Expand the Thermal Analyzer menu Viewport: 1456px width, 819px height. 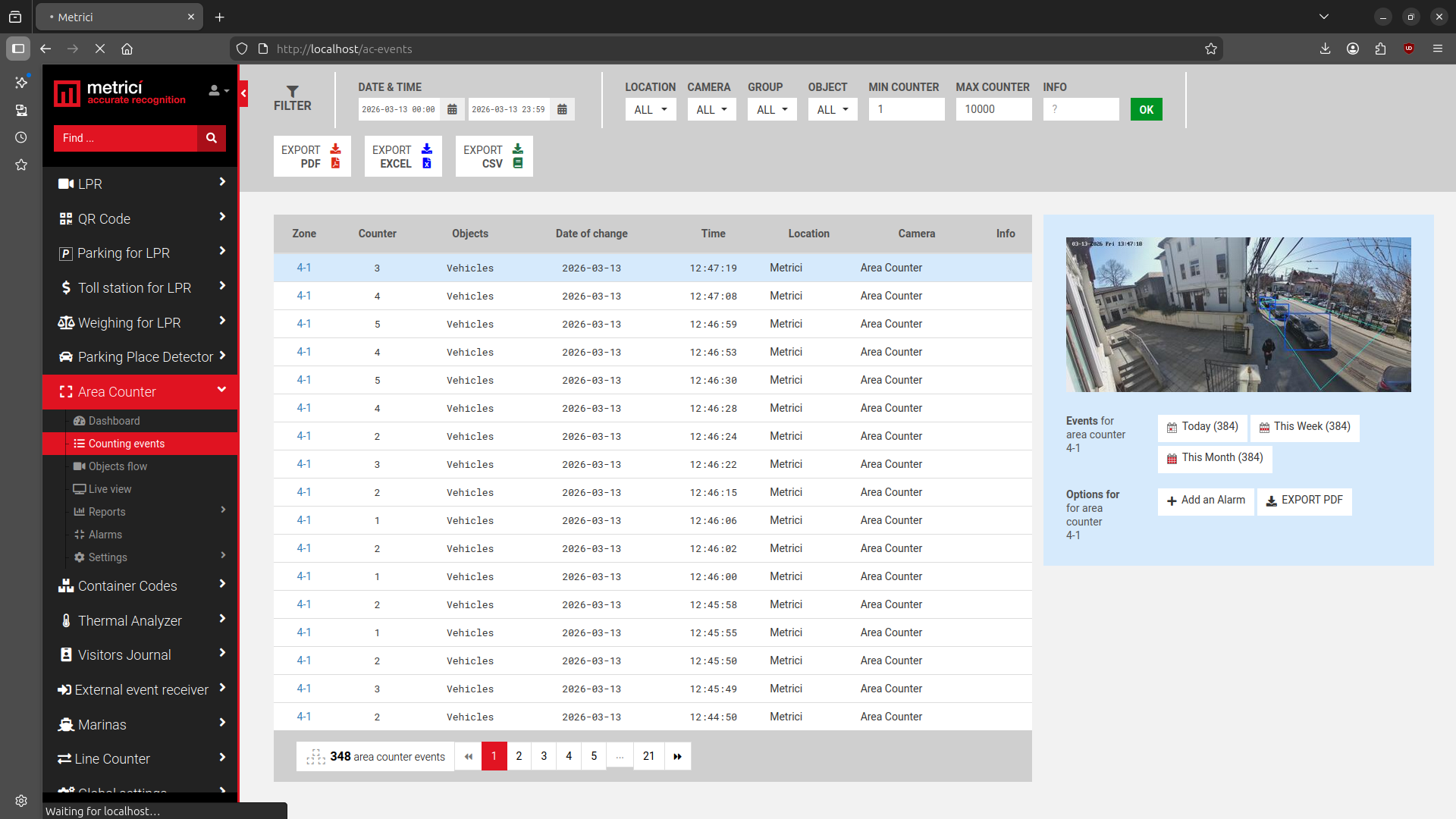(140, 620)
